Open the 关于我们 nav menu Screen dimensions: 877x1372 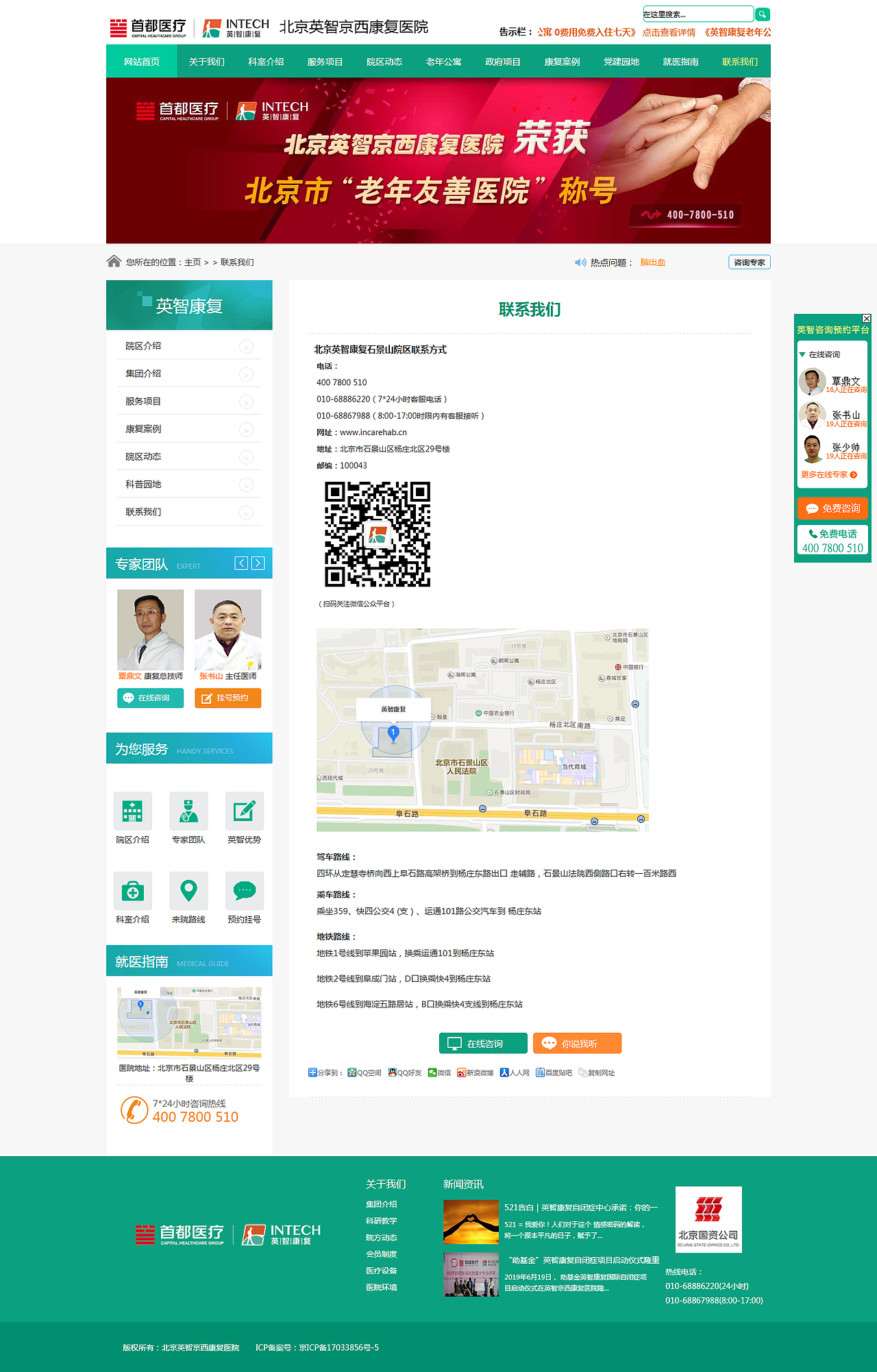pos(206,62)
